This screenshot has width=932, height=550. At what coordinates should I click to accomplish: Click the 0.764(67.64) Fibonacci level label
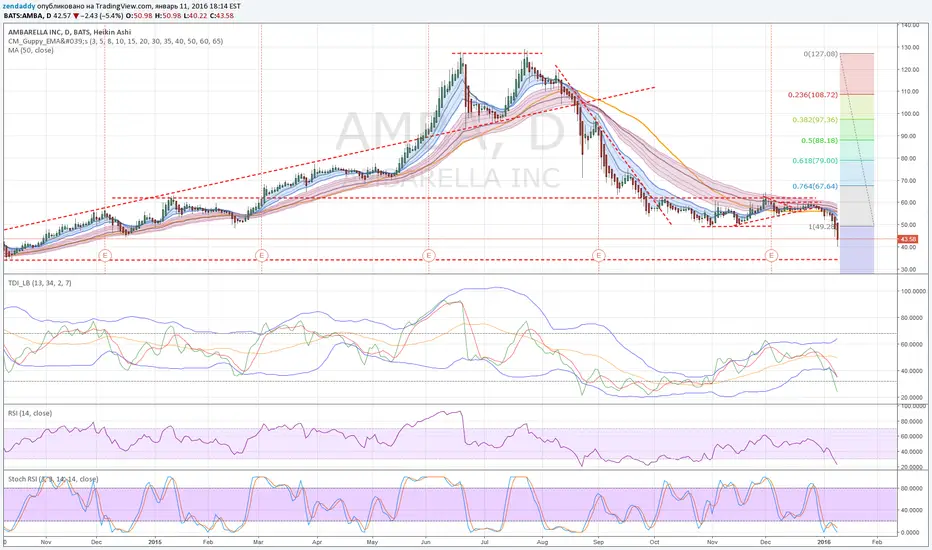click(x=815, y=186)
